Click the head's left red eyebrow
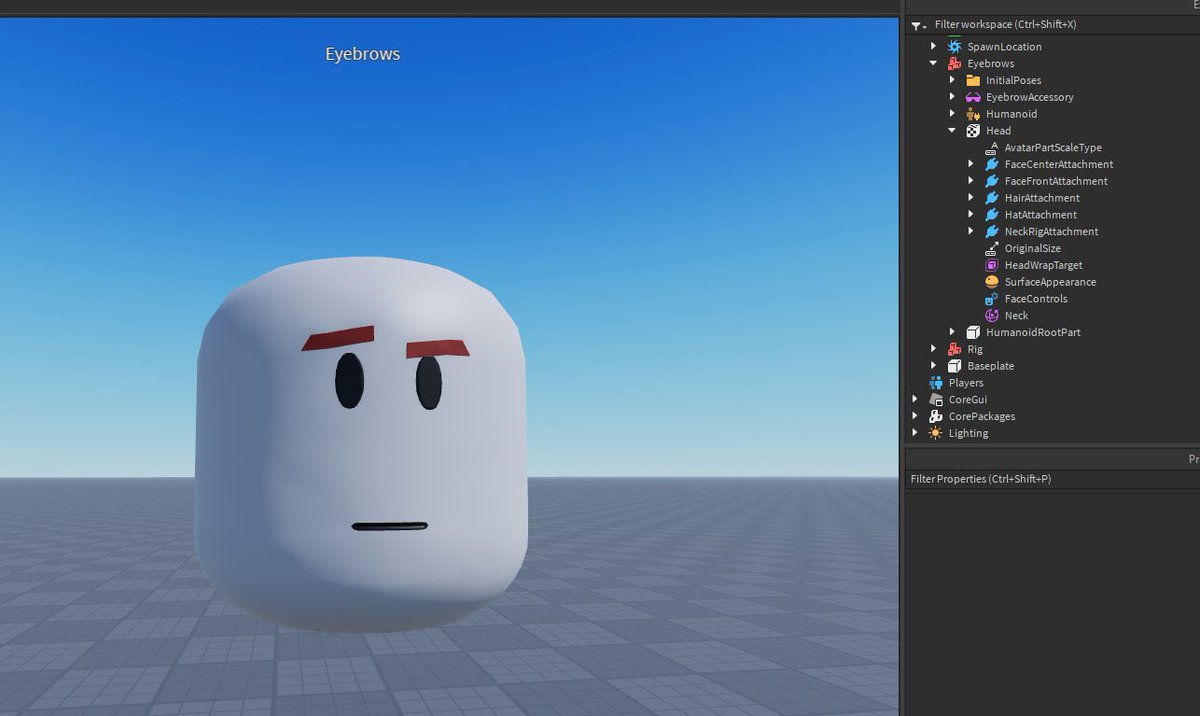1200x716 pixels. click(x=338, y=338)
